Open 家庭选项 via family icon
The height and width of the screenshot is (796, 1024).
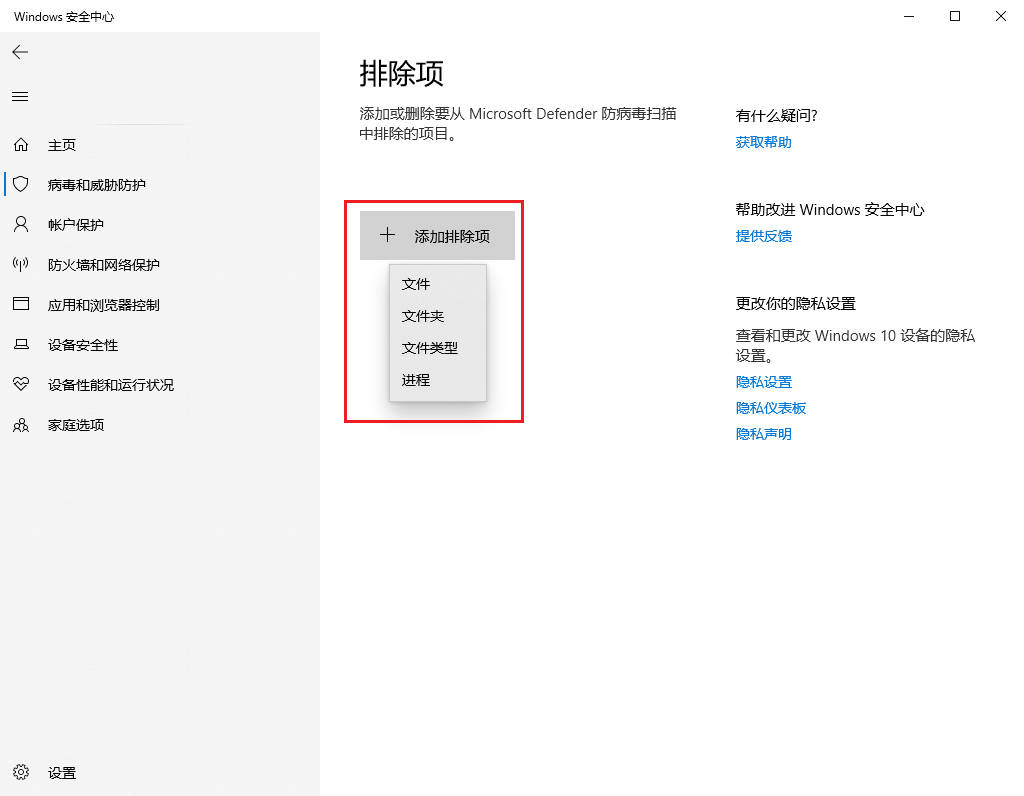21,425
